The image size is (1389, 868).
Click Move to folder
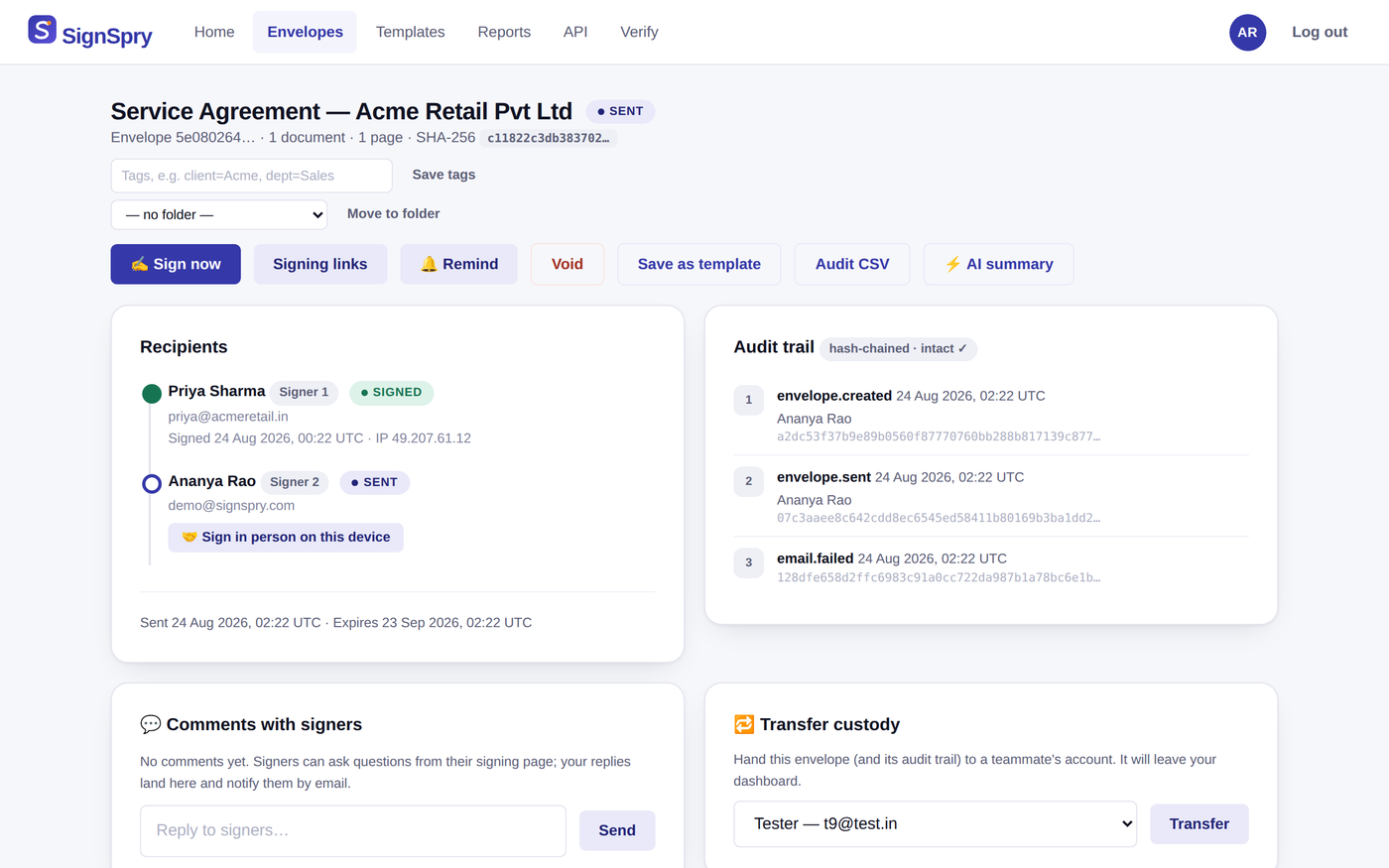coord(393,213)
